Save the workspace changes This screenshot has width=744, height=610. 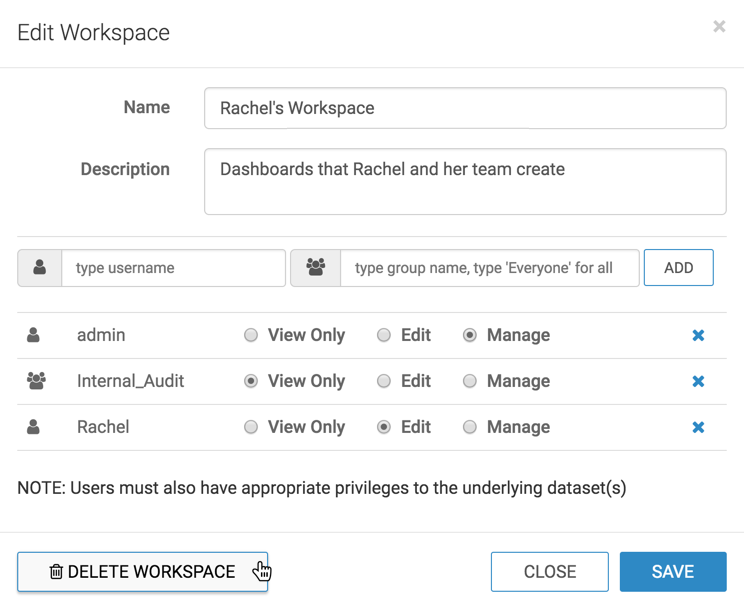coord(672,572)
